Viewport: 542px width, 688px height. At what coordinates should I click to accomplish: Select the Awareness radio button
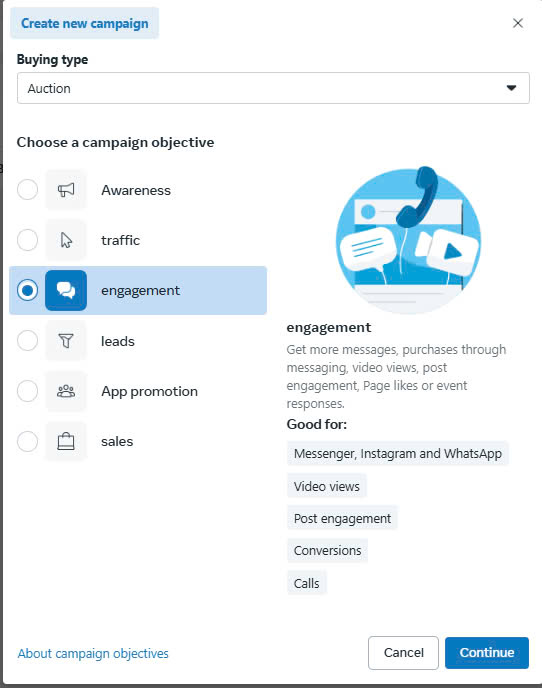27,190
